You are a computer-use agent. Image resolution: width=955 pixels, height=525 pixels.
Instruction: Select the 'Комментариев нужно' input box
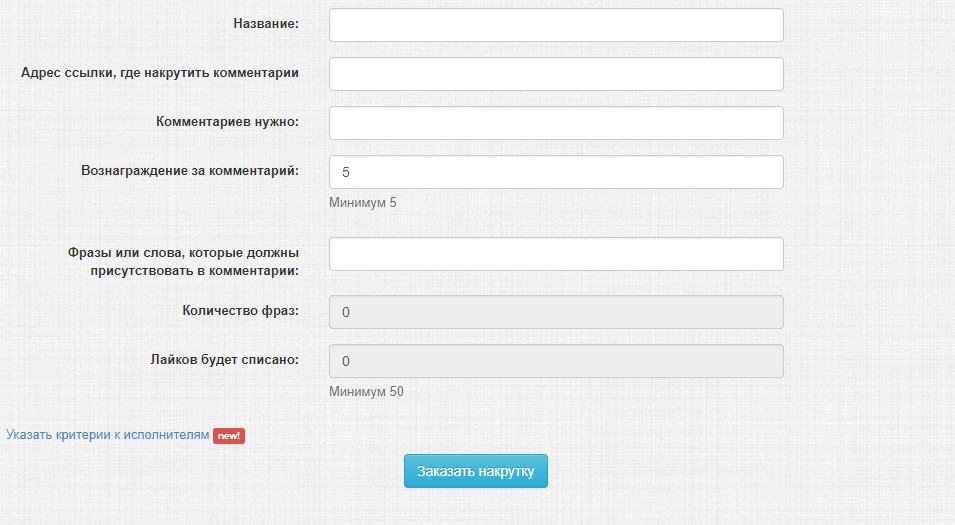pos(556,123)
